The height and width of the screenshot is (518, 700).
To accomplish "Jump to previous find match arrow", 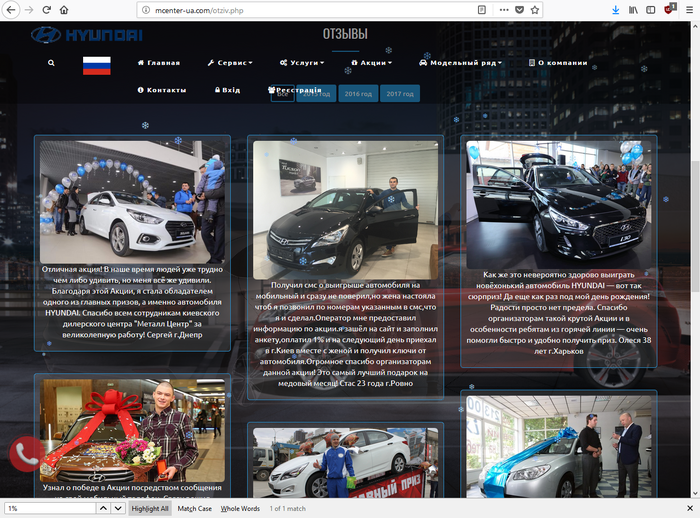I will 103,508.
